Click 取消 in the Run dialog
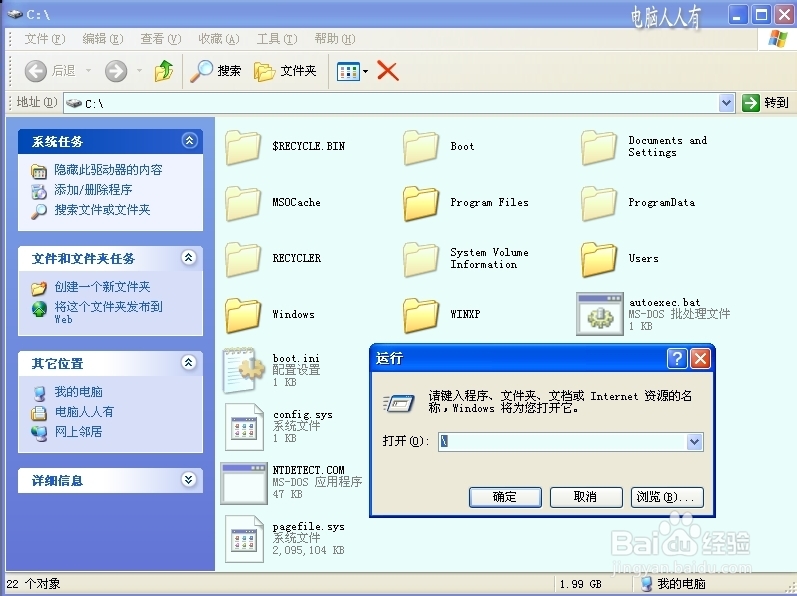797x596 pixels. [586, 497]
